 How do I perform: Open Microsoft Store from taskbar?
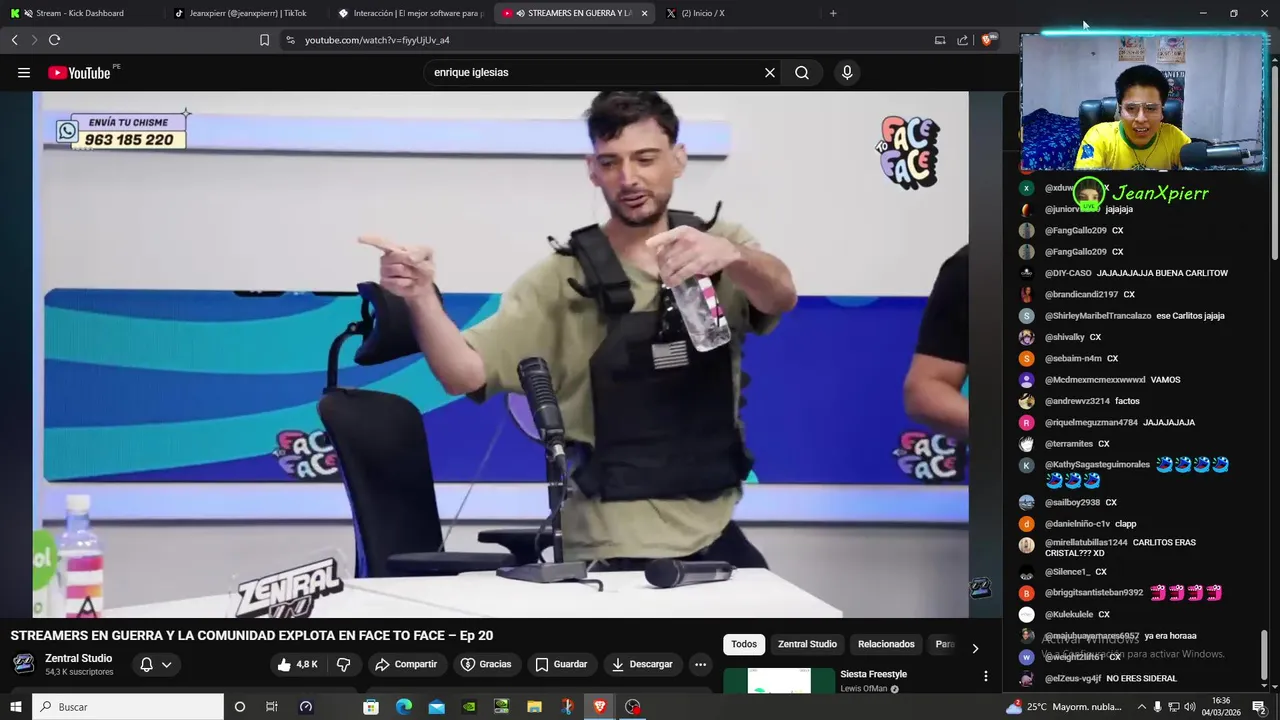click(371, 707)
